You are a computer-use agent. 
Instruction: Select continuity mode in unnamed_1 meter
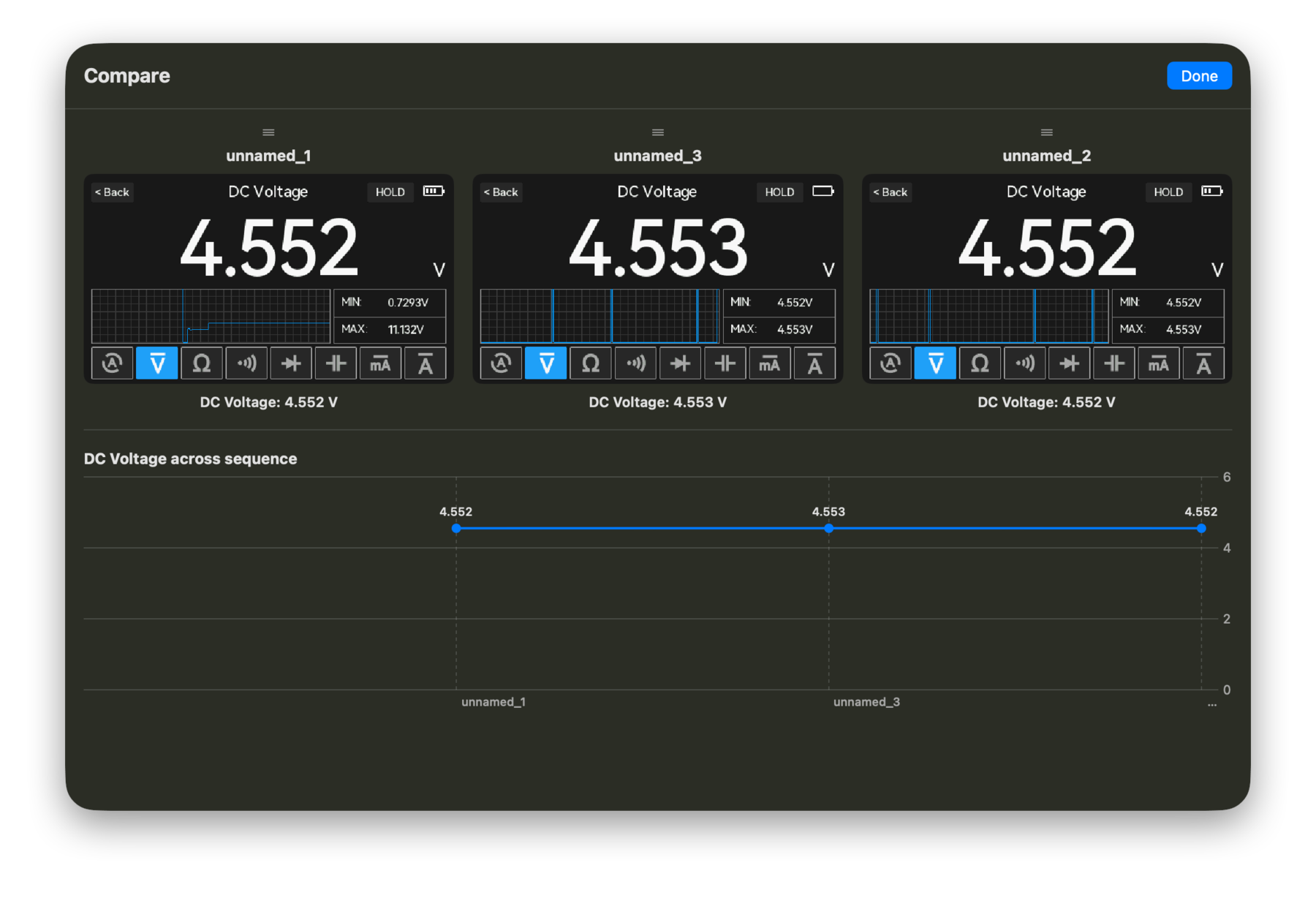tap(246, 363)
